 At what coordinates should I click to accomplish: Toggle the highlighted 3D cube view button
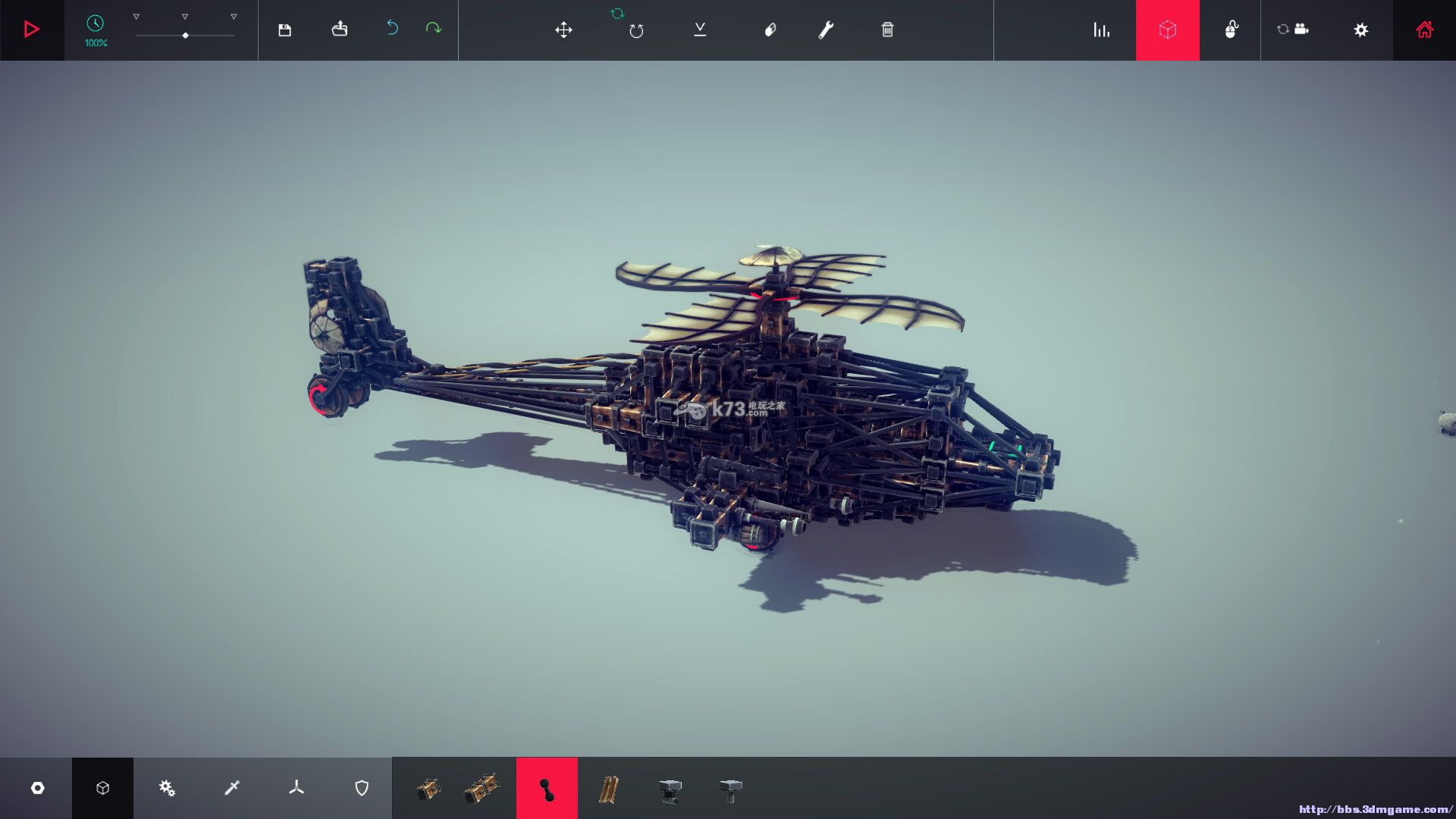[1167, 30]
